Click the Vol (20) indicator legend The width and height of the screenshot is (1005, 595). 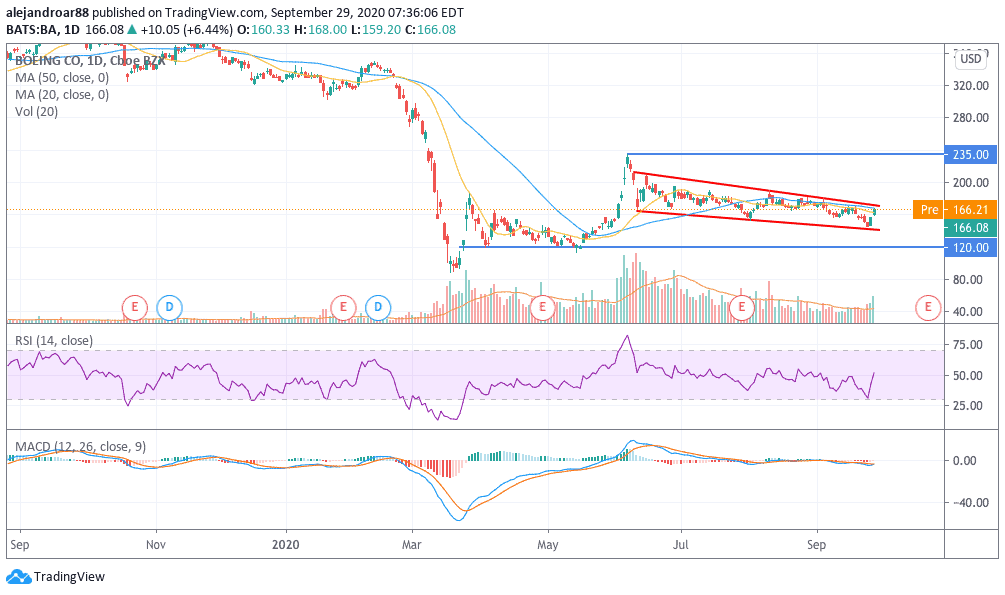coord(37,112)
